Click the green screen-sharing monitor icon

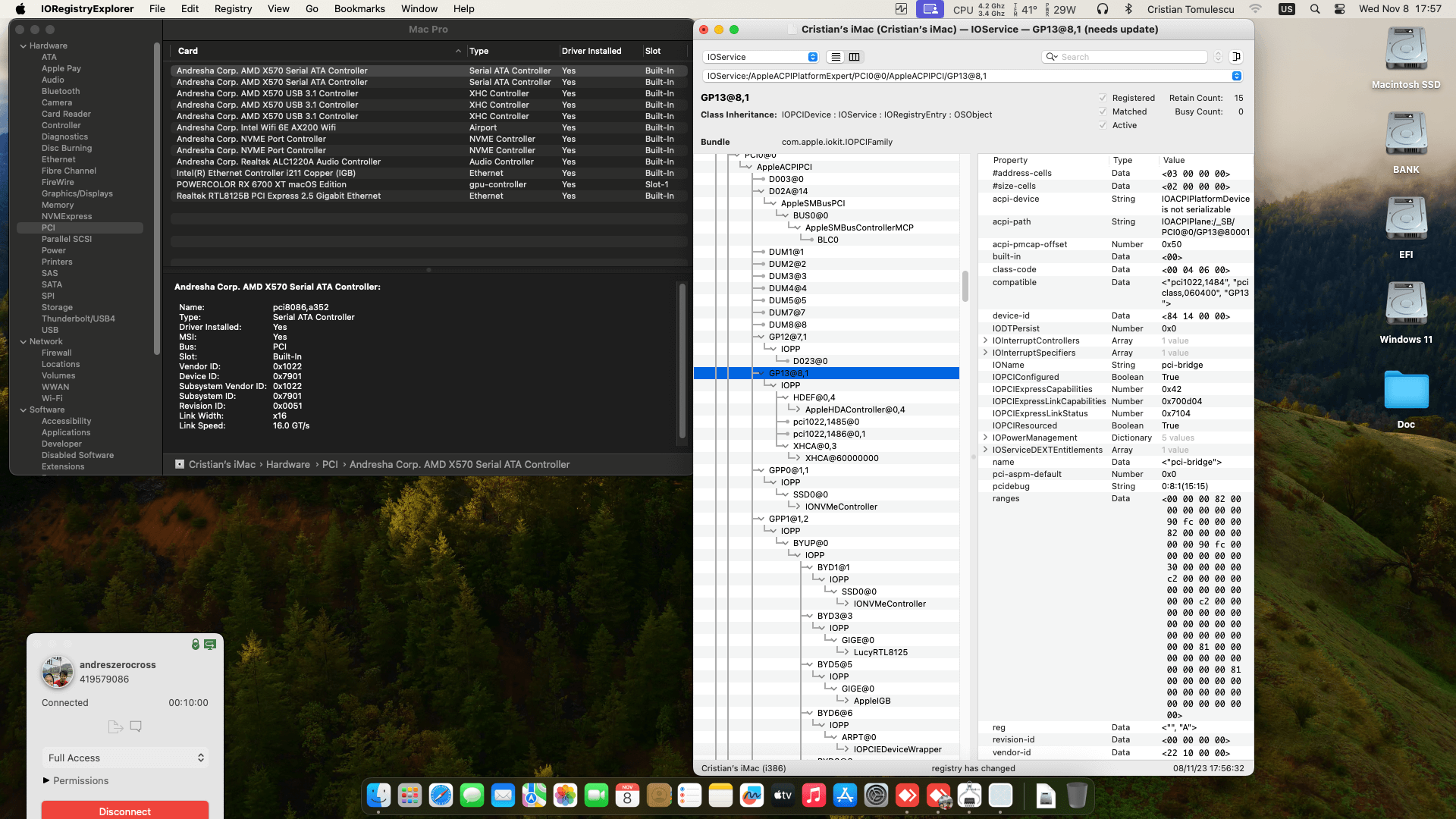[210, 644]
